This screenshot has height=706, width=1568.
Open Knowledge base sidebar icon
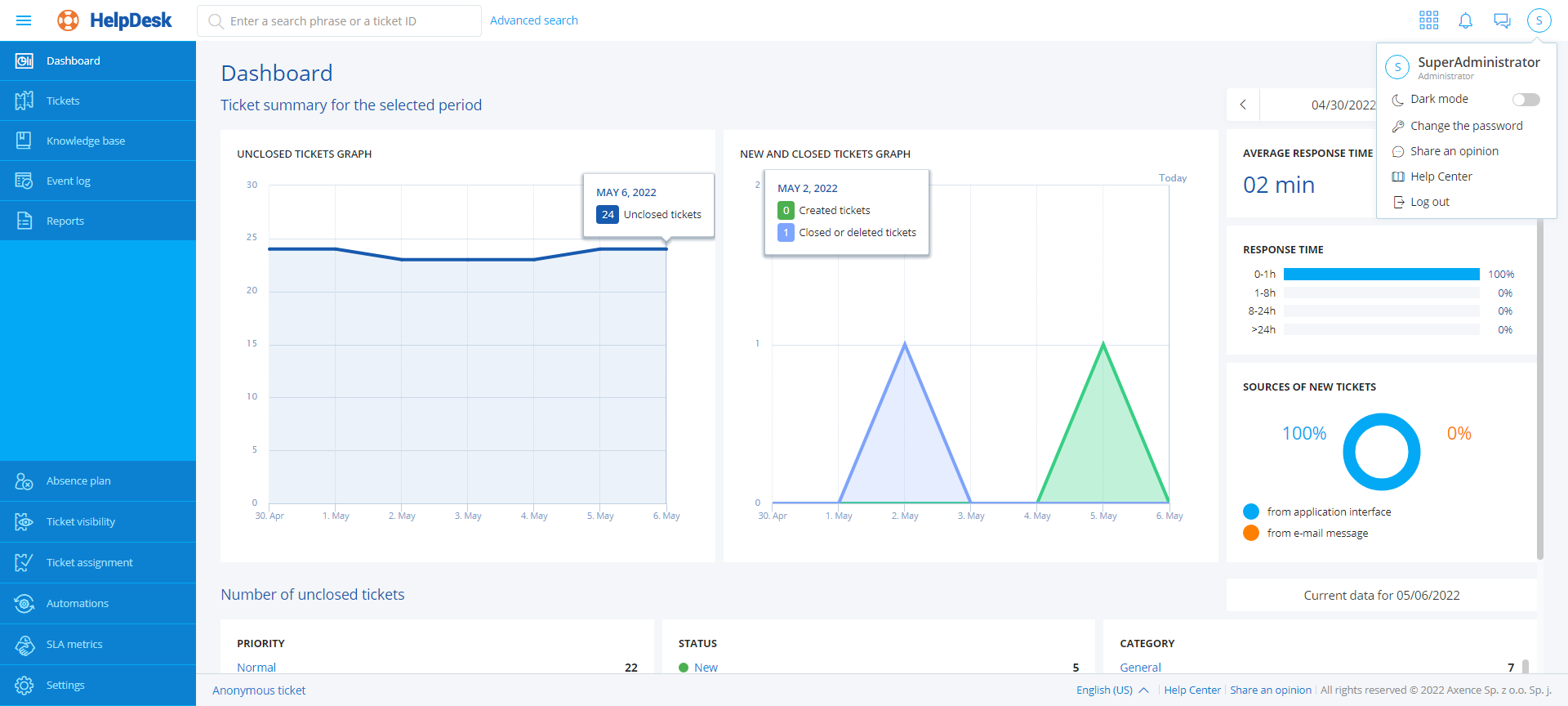tap(24, 141)
